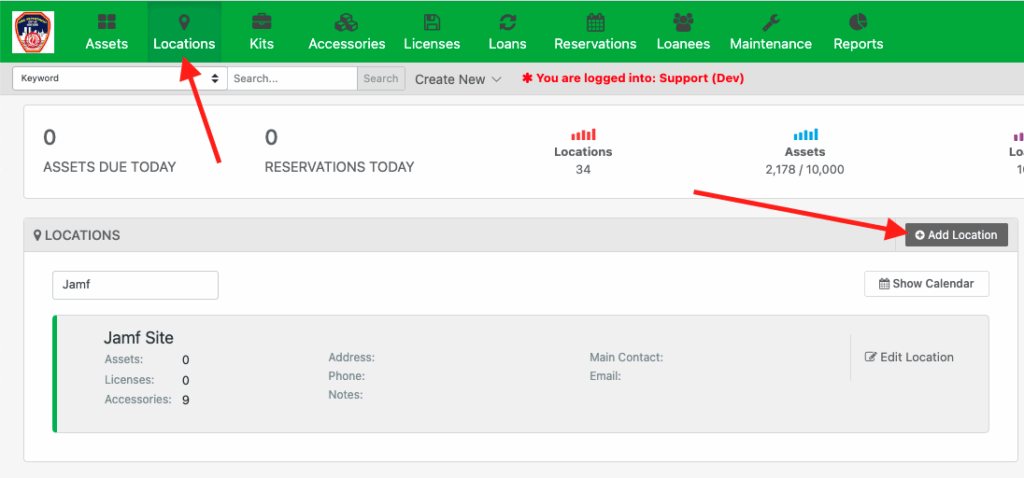This screenshot has width=1024, height=478.
Task: Click the ASSETS DUE TODAY counter
Action: [x=109, y=151]
